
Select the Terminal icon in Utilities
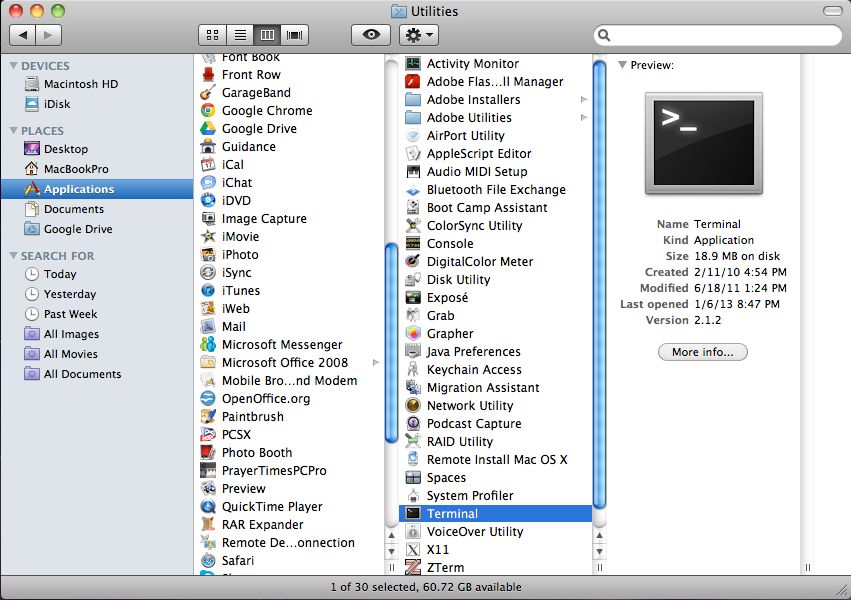pos(413,513)
